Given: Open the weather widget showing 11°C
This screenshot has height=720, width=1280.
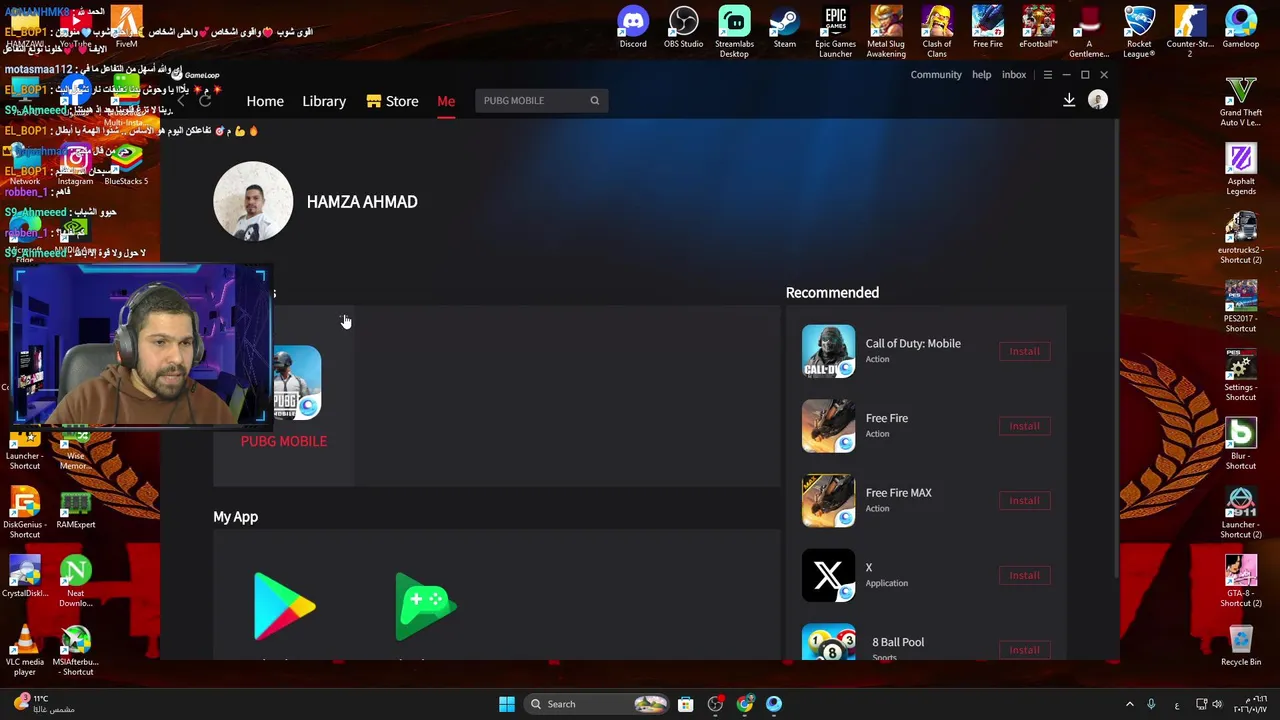Looking at the screenshot, I should point(42,704).
